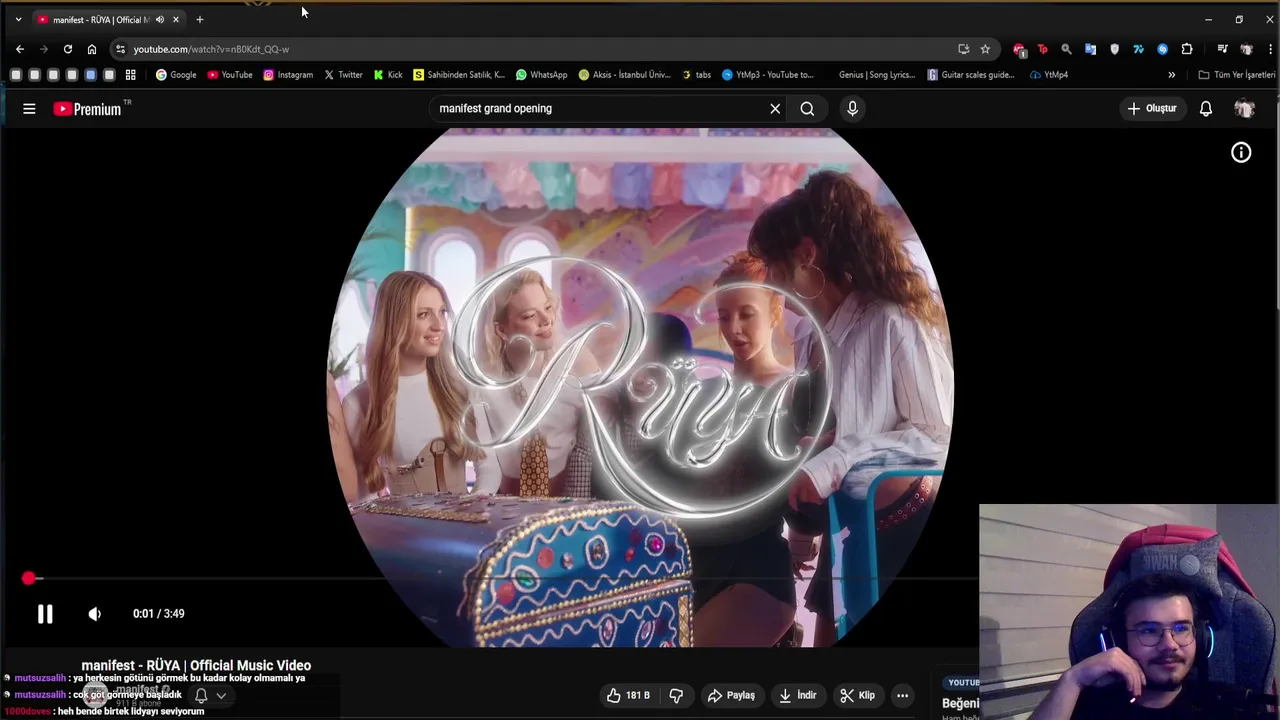The image size is (1280, 720).
Task: View site information icon in address bar
Action: click(x=120, y=49)
